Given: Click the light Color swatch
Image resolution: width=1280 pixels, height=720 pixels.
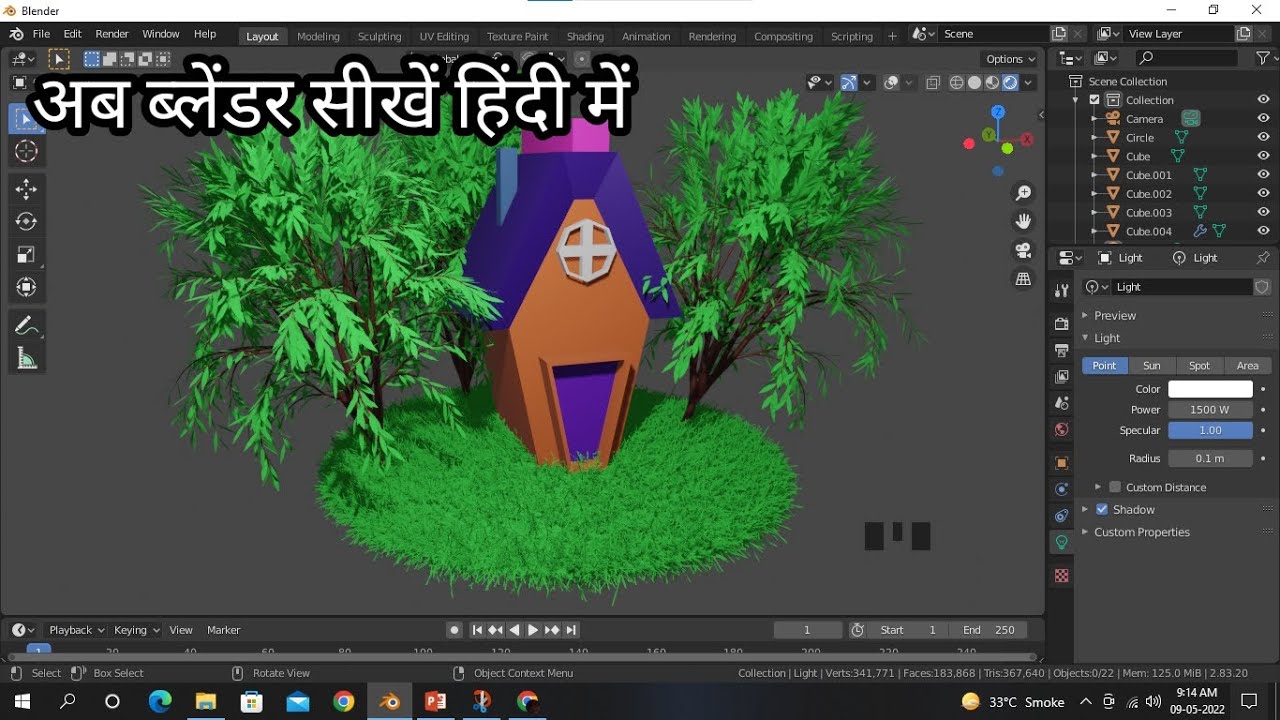Looking at the screenshot, I should coord(1210,389).
